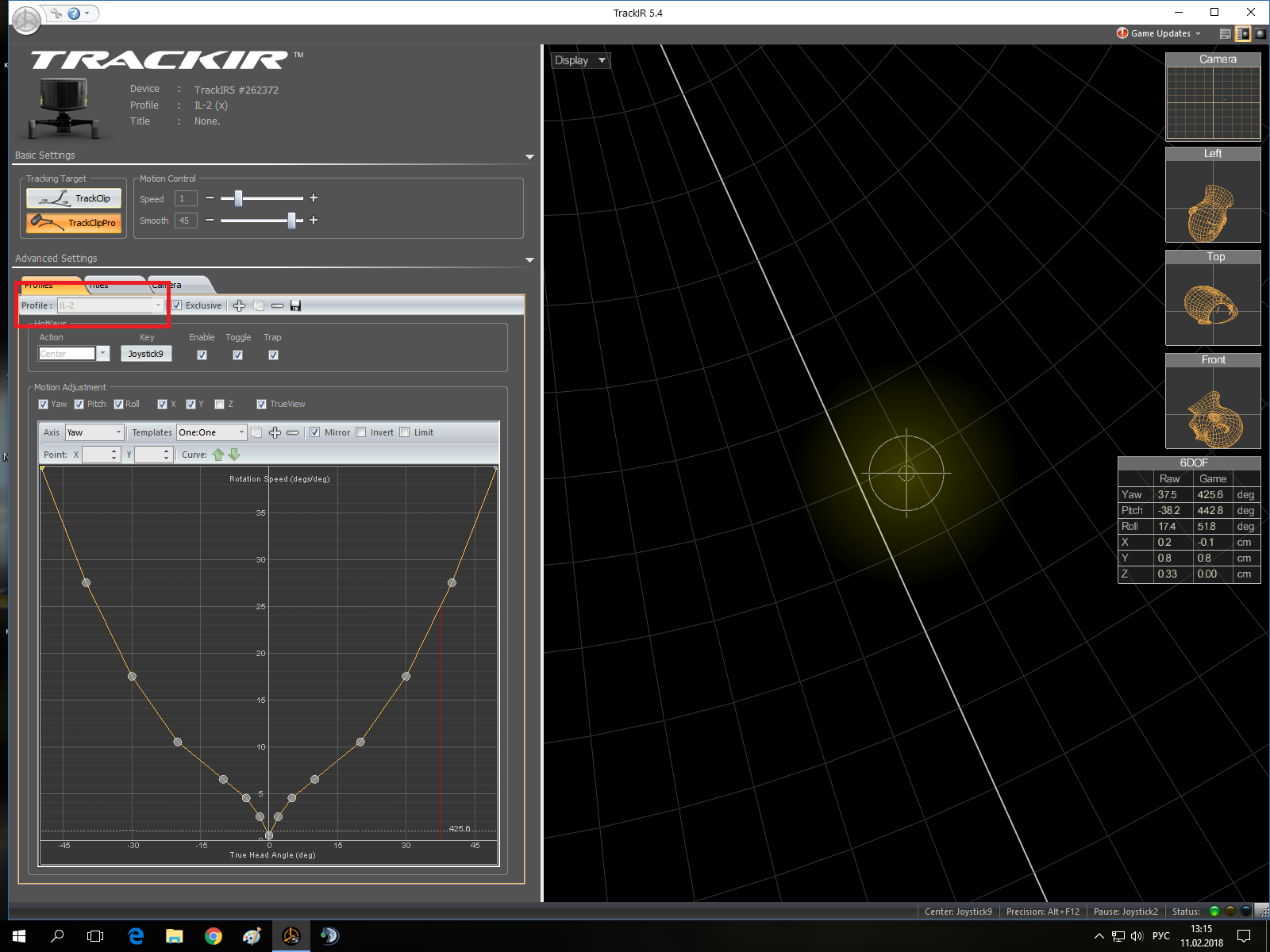This screenshot has height=952, width=1270.
Task: Remove a curve point with the minus icon
Action: (293, 432)
